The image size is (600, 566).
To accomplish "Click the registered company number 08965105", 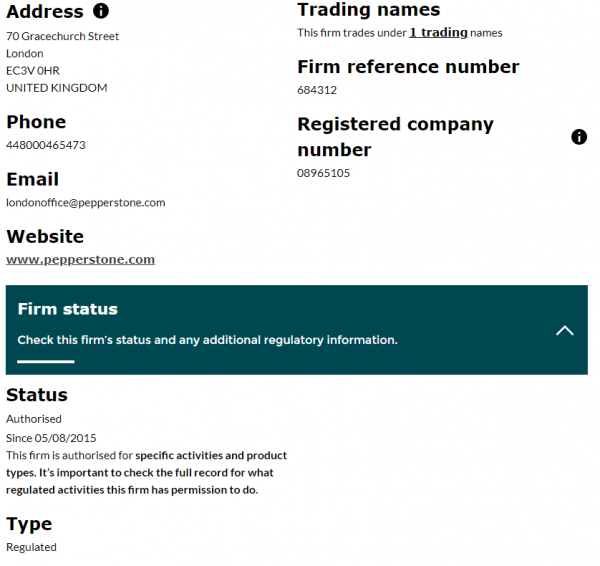I will (324, 173).
